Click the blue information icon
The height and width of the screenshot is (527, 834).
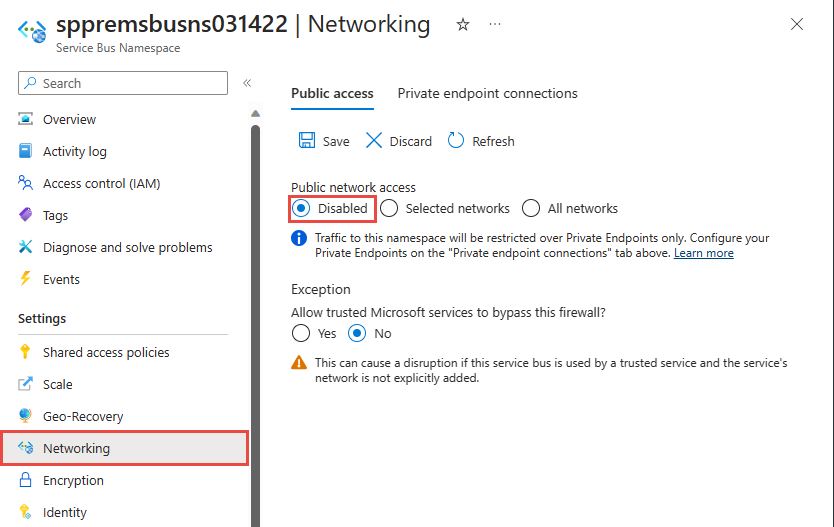[x=299, y=238]
